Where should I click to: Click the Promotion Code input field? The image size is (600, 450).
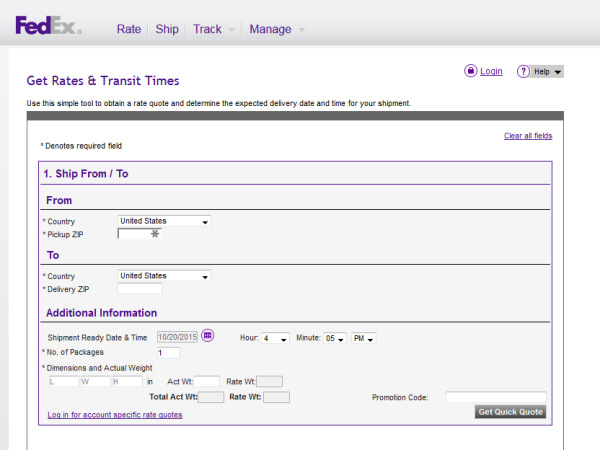coord(496,397)
